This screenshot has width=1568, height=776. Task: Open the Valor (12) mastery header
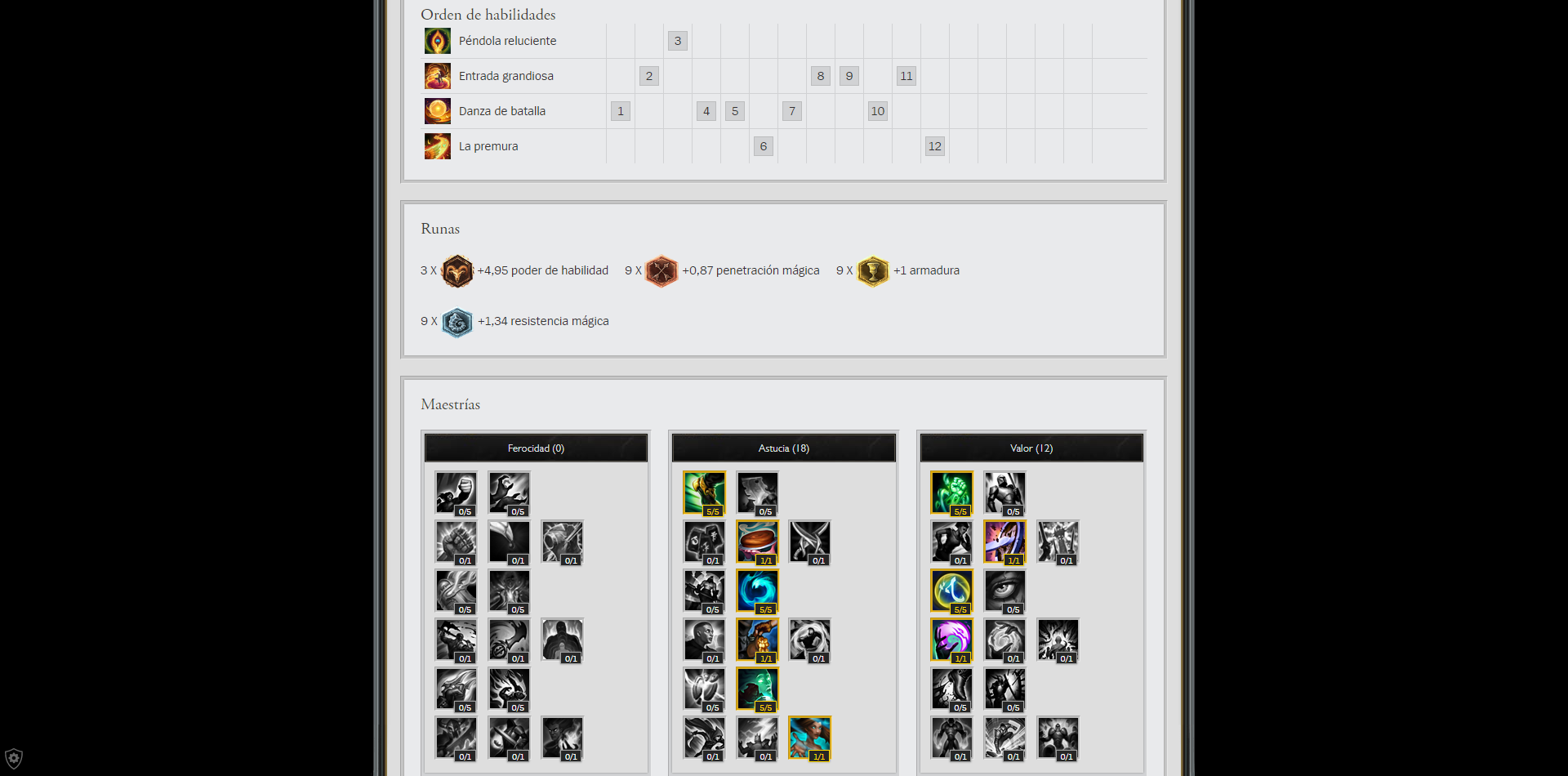(1031, 448)
